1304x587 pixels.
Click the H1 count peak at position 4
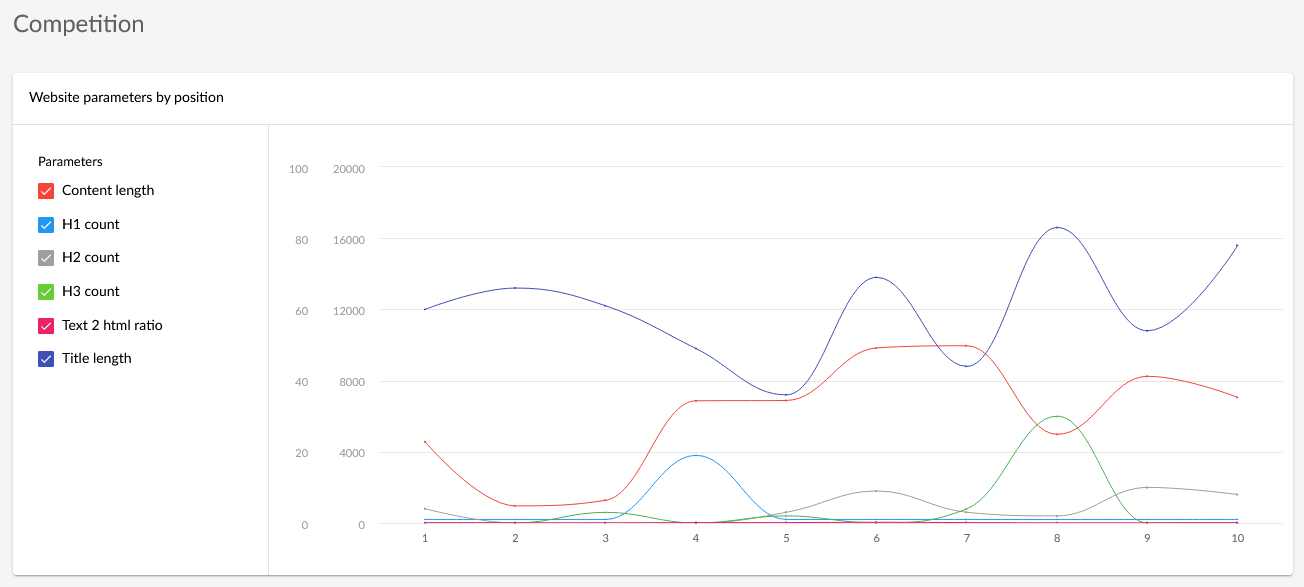click(695, 456)
